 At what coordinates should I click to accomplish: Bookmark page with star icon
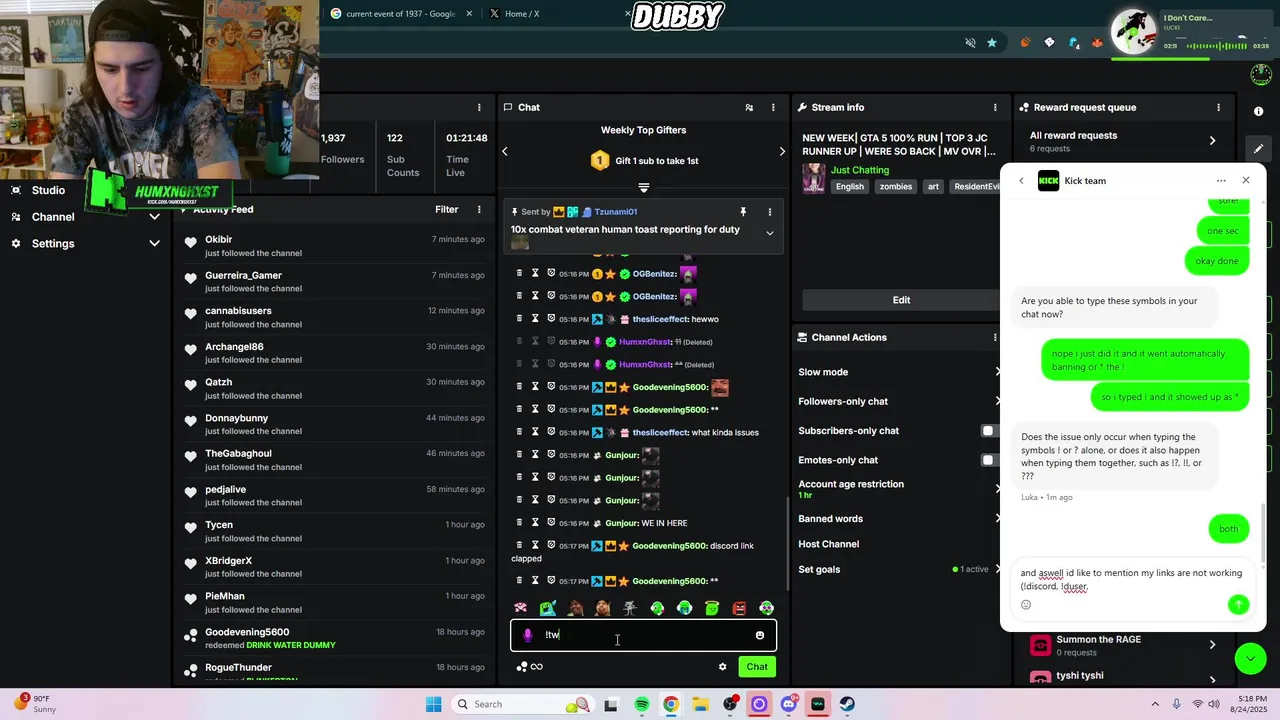tap(992, 43)
